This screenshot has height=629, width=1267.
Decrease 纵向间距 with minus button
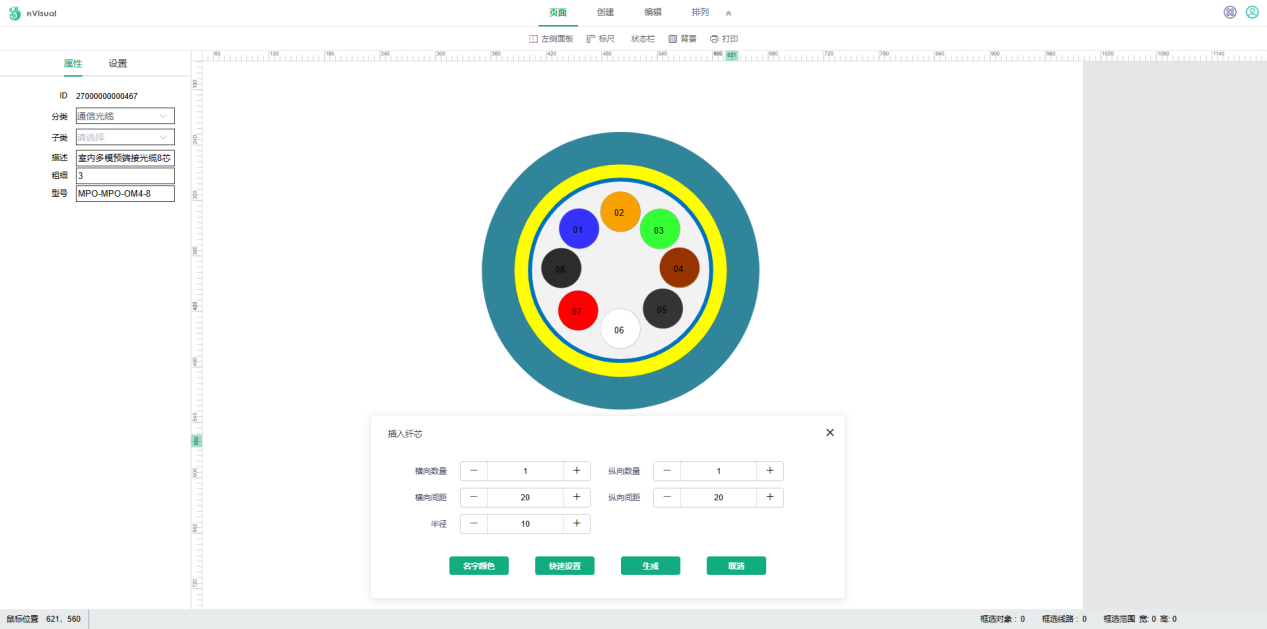click(x=667, y=497)
